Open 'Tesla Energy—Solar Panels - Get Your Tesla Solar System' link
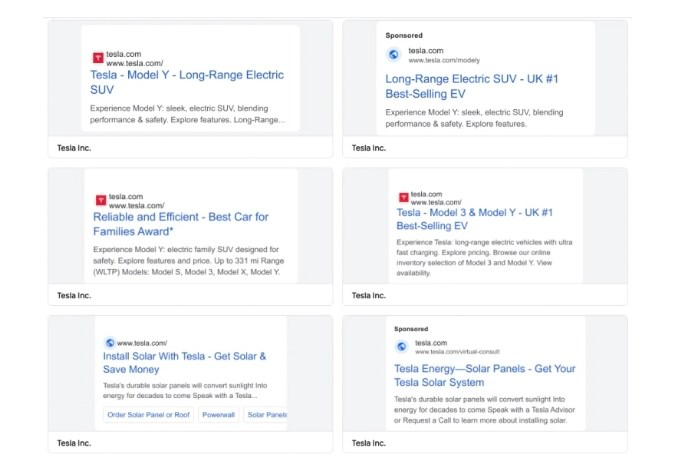691x463 pixels. coord(485,375)
